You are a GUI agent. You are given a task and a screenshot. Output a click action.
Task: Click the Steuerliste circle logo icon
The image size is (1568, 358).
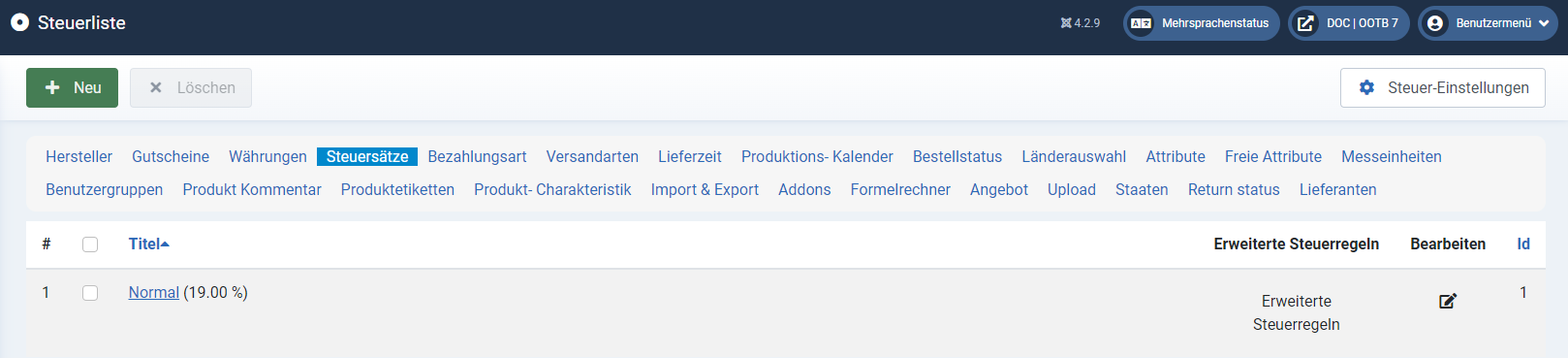point(19,22)
